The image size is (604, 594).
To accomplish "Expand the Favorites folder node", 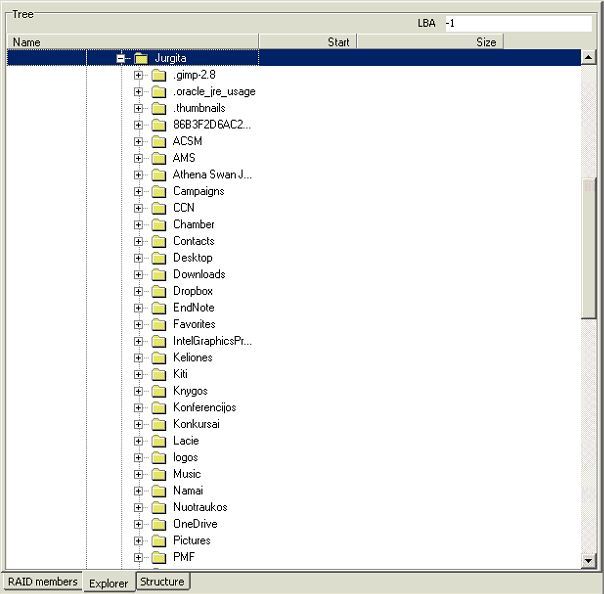I will pos(138,324).
